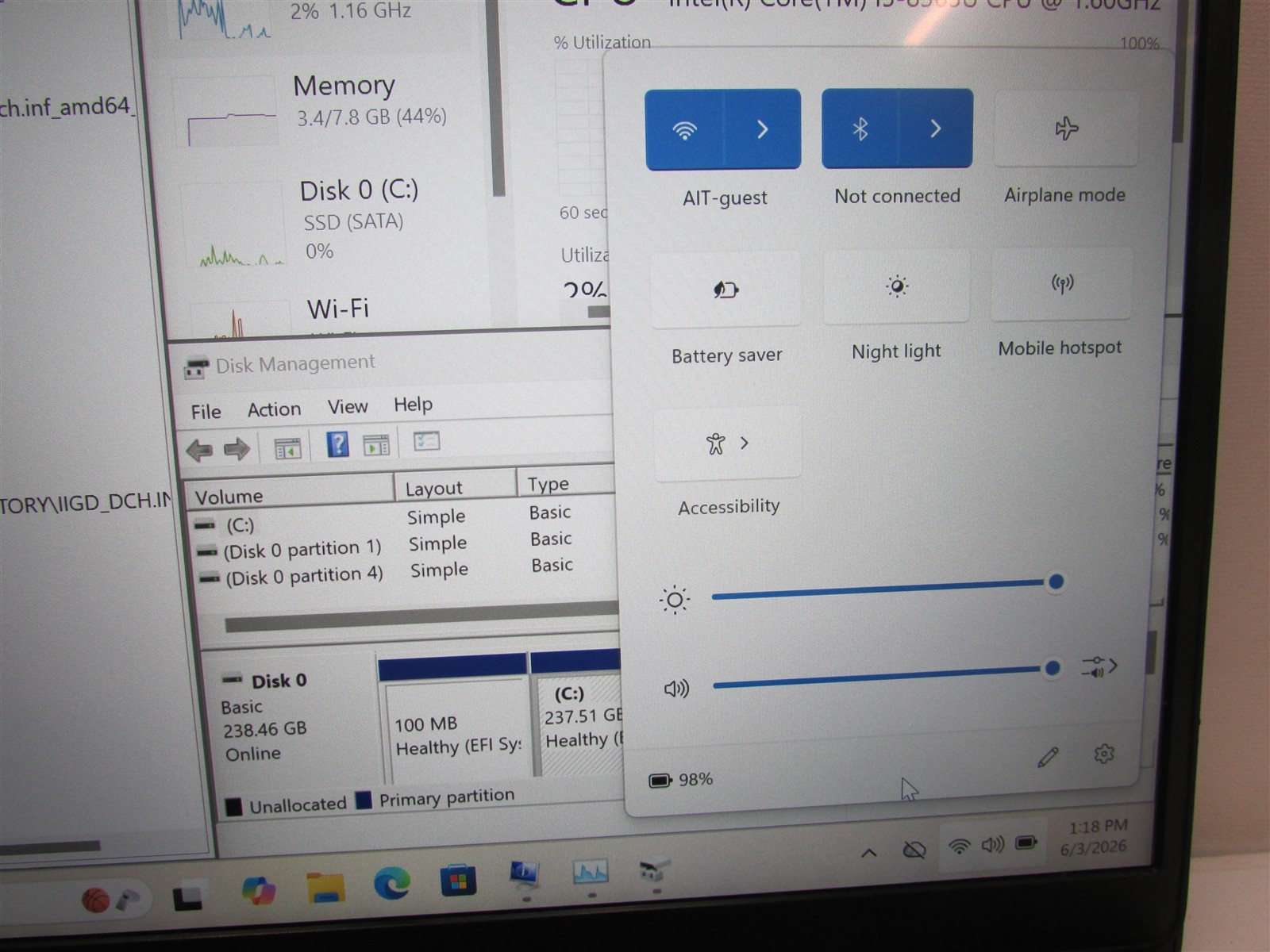Click show/hide console tree toolbar icon
The image size is (1270, 952).
287,448
